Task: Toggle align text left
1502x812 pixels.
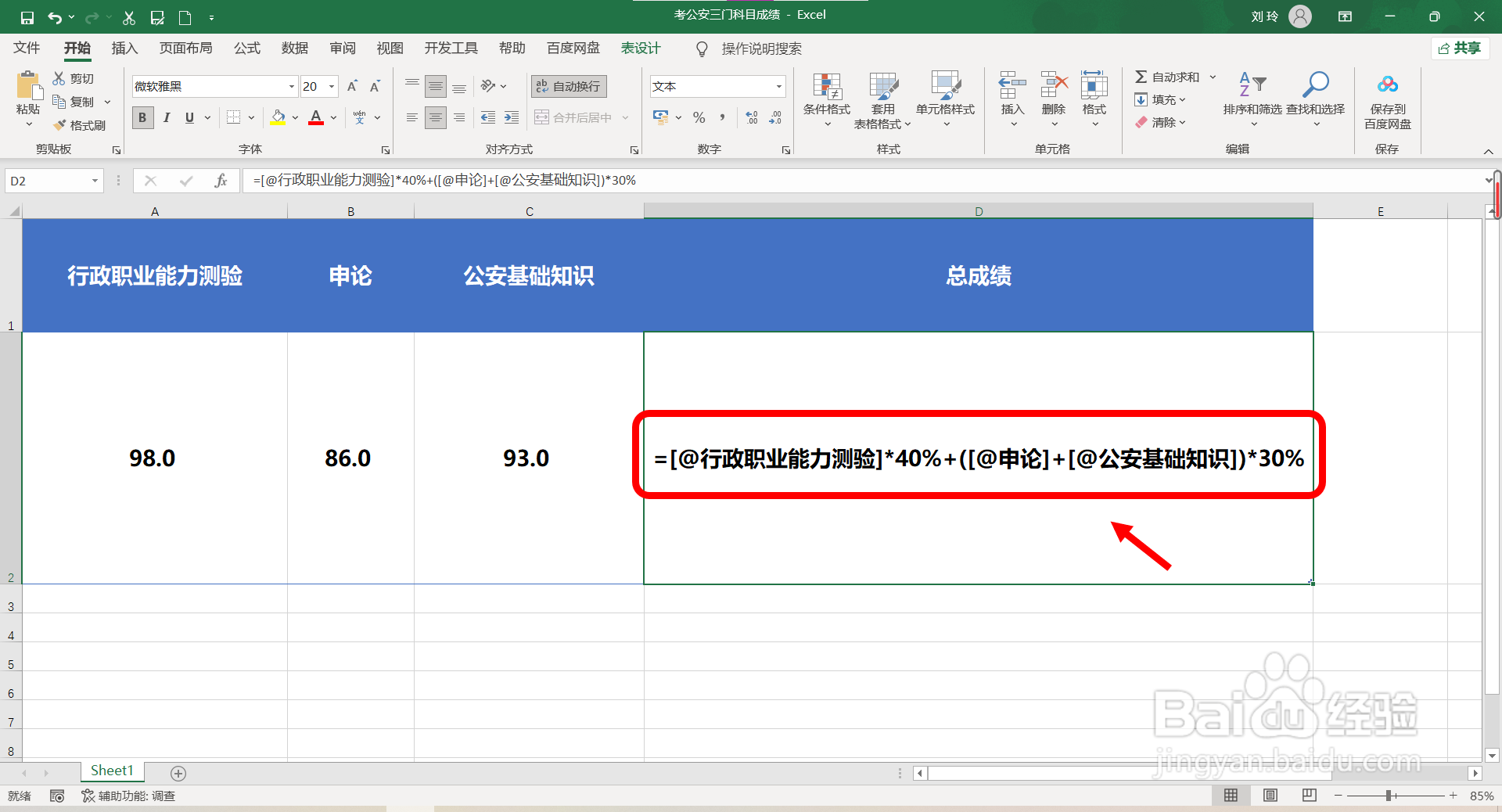Action: [x=412, y=117]
